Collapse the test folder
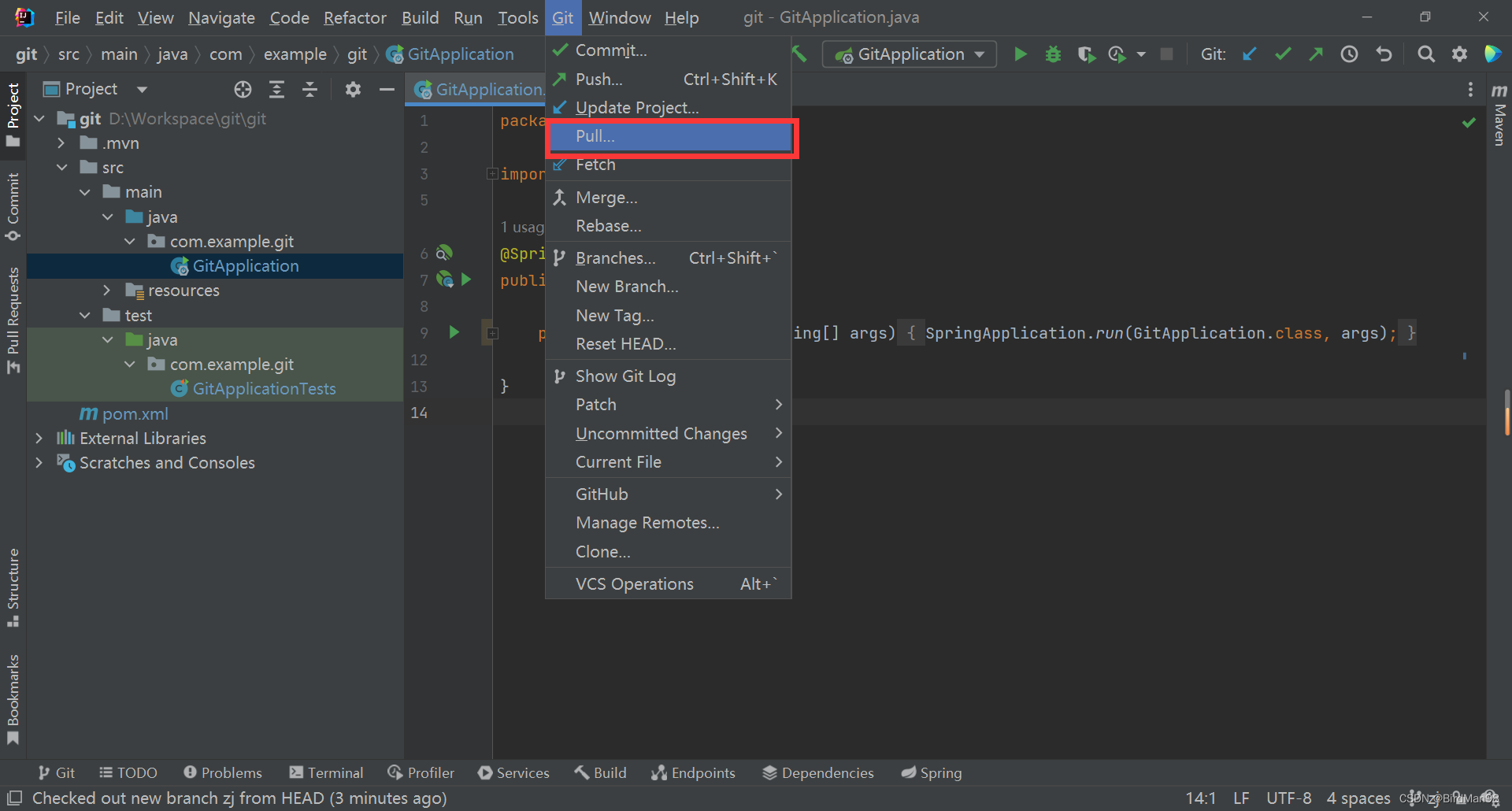Screen dimensions: 1512x811 [84, 316]
